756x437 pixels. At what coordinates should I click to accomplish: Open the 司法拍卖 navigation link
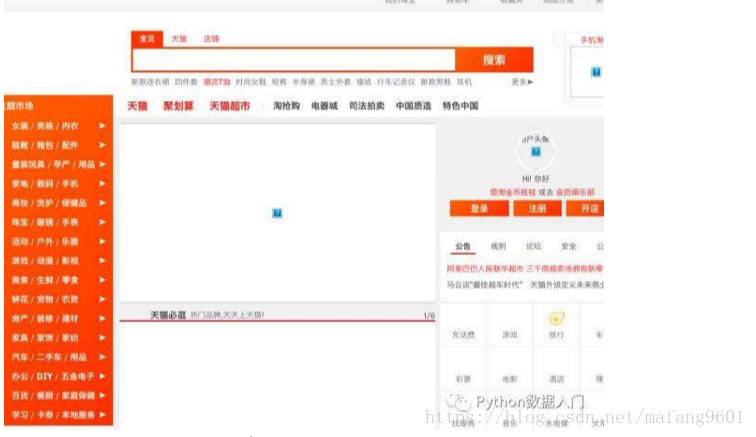click(x=367, y=106)
